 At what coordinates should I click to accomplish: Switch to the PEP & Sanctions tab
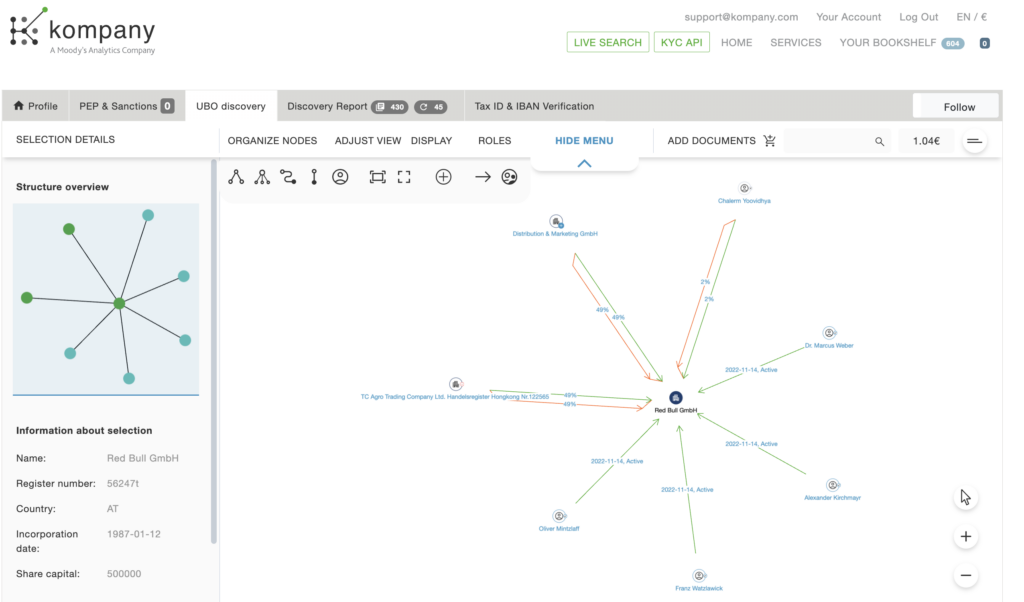[x=126, y=106]
